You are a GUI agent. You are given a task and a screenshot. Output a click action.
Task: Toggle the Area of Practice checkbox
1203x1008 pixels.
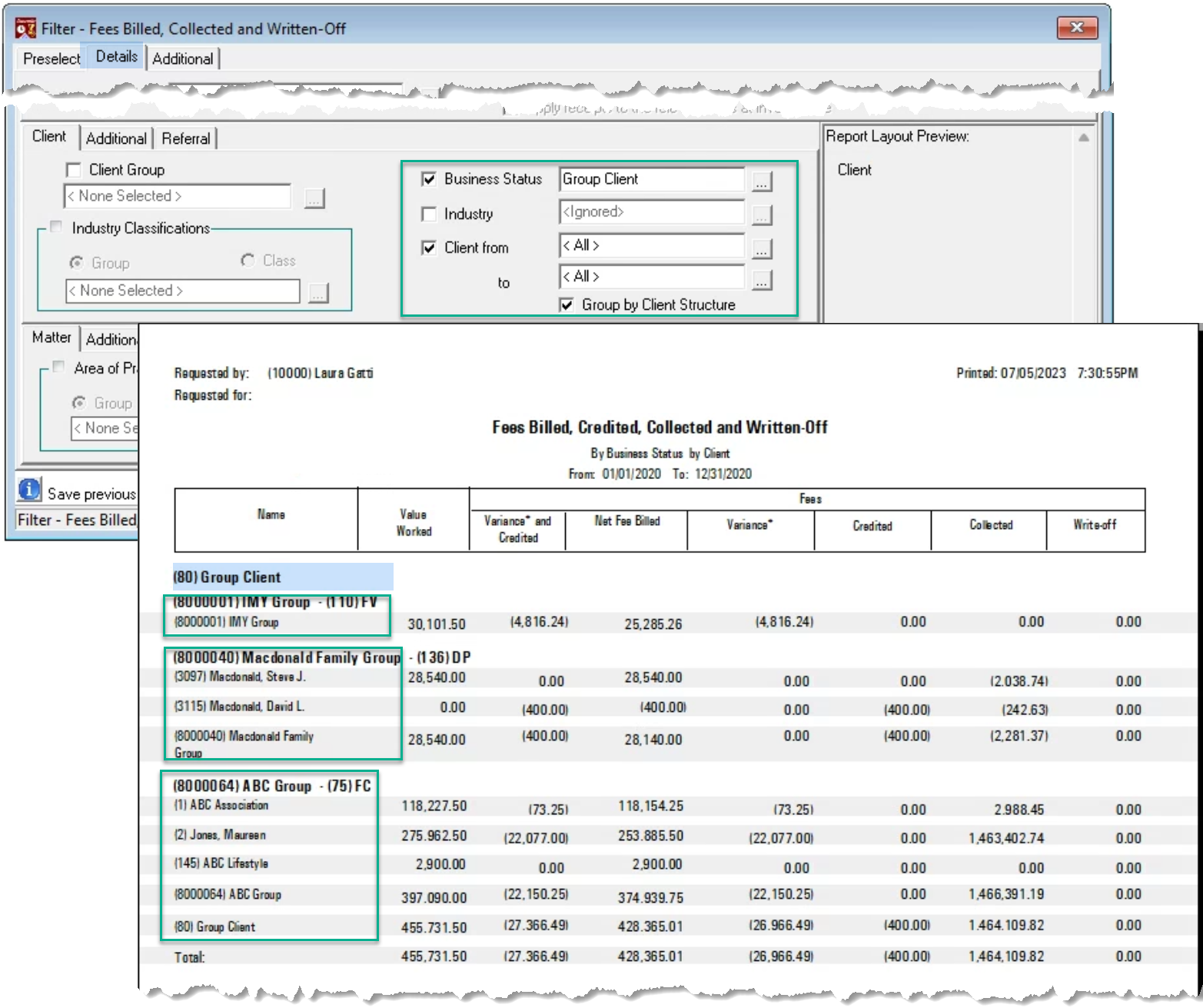pyautogui.click(x=58, y=367)
